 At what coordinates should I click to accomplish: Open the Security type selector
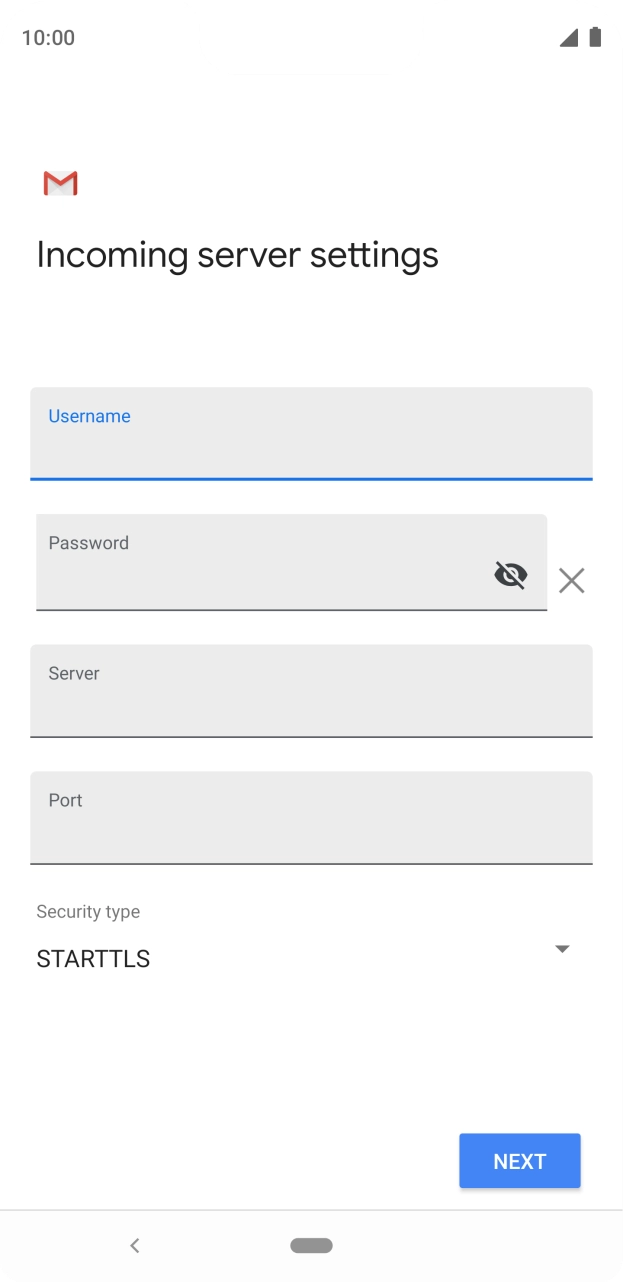coord(300,948)
